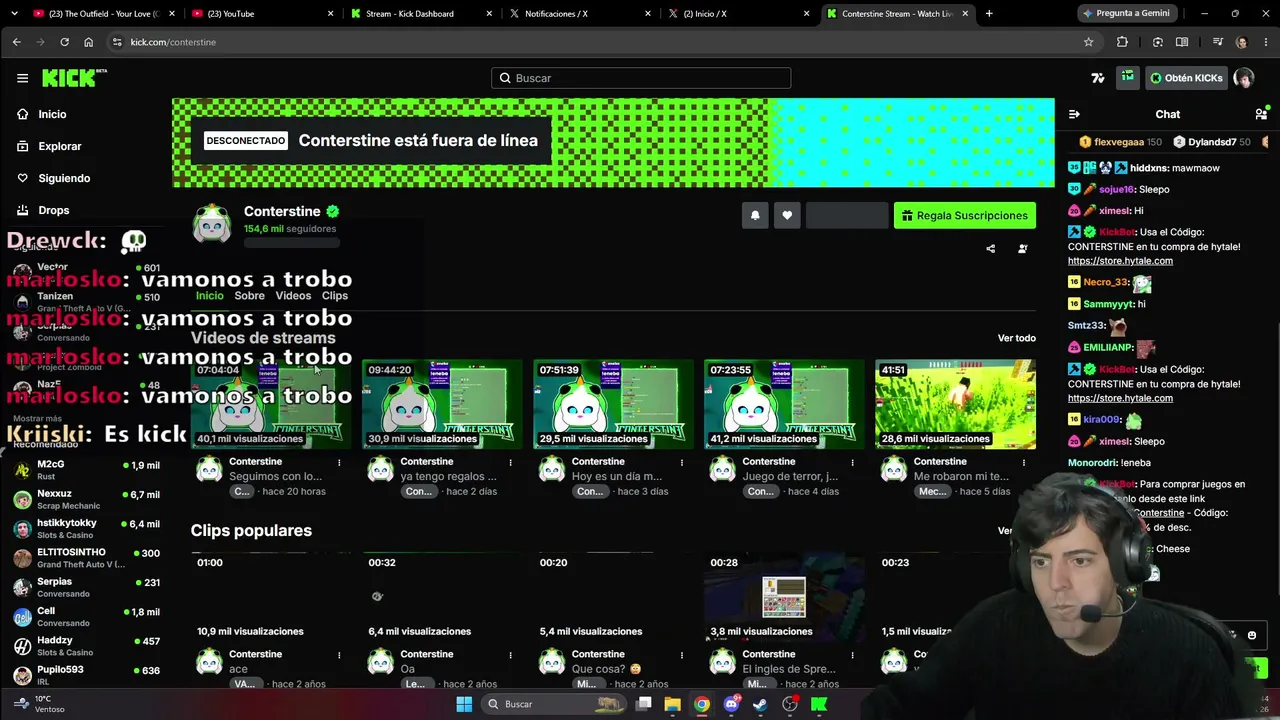This screenshot has height=720, width=1280.
Task: Click the user report icon beside share
Action: 1022,249
